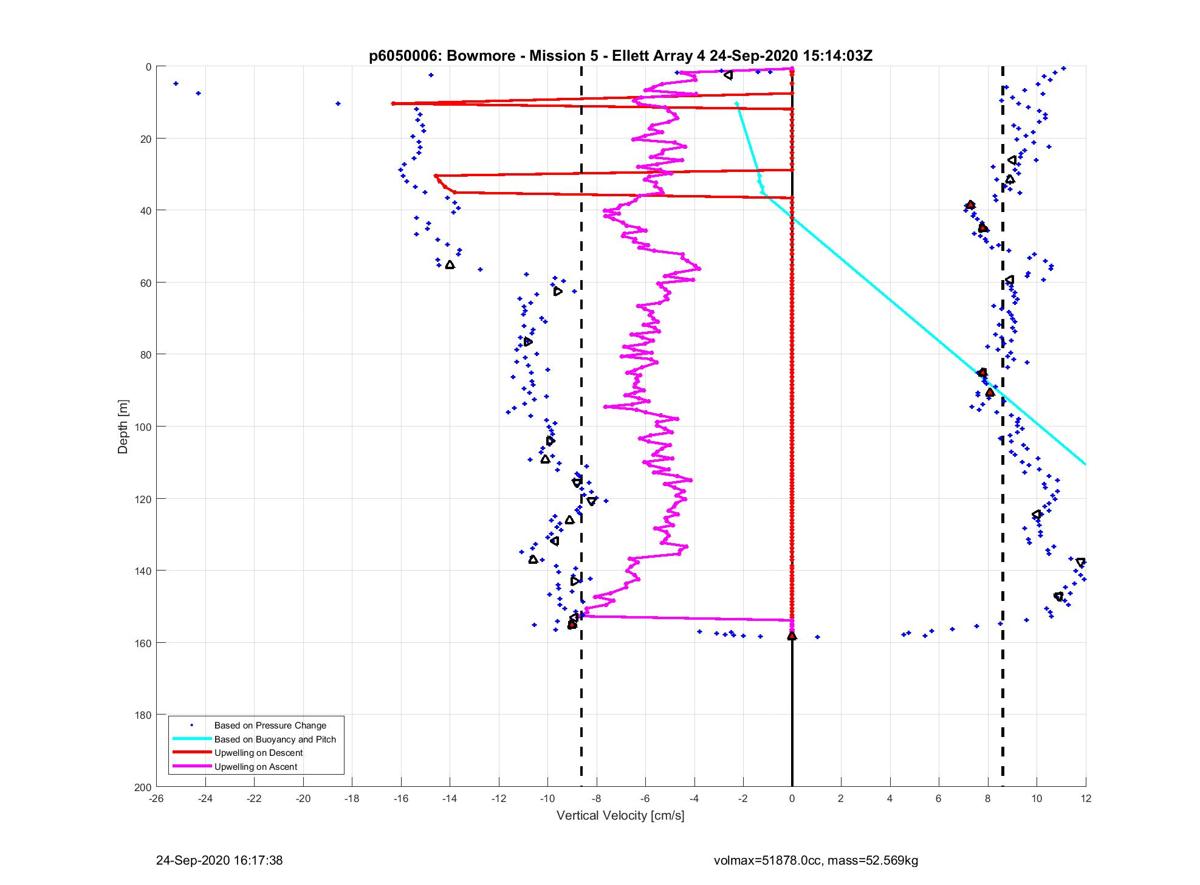Click legend entry "Based on Pressure Change"
The height and width of the screenshot is (885, 1200).
(270, 725)
